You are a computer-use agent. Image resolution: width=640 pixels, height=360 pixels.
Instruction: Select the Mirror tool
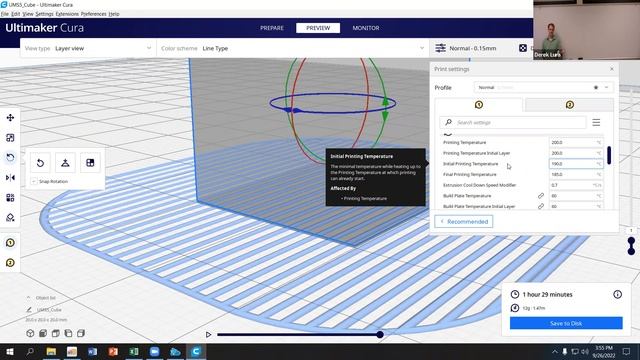10,178
